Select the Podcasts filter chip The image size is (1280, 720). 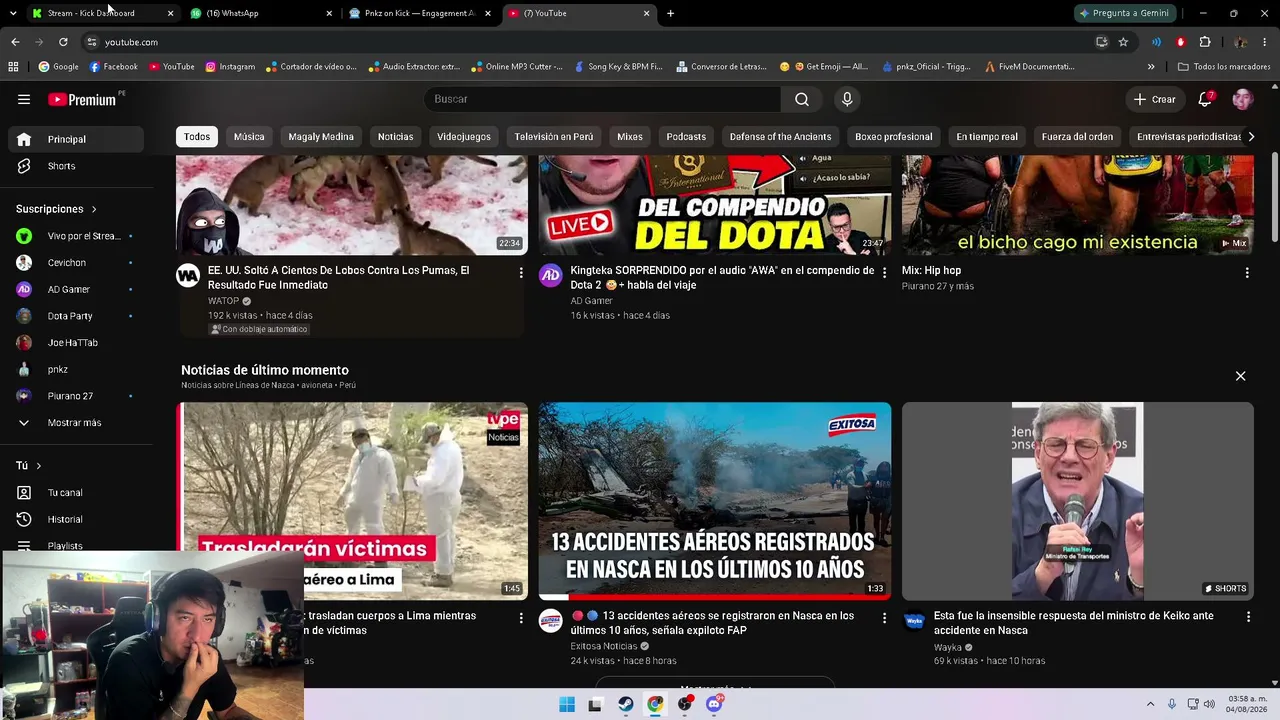[686, 137]
